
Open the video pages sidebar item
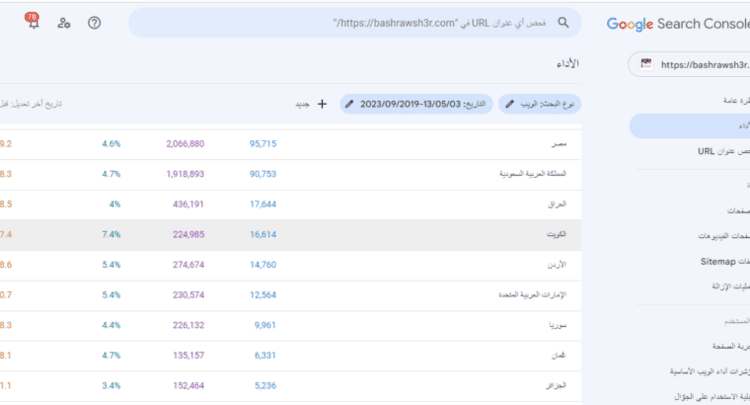(724, 236)
